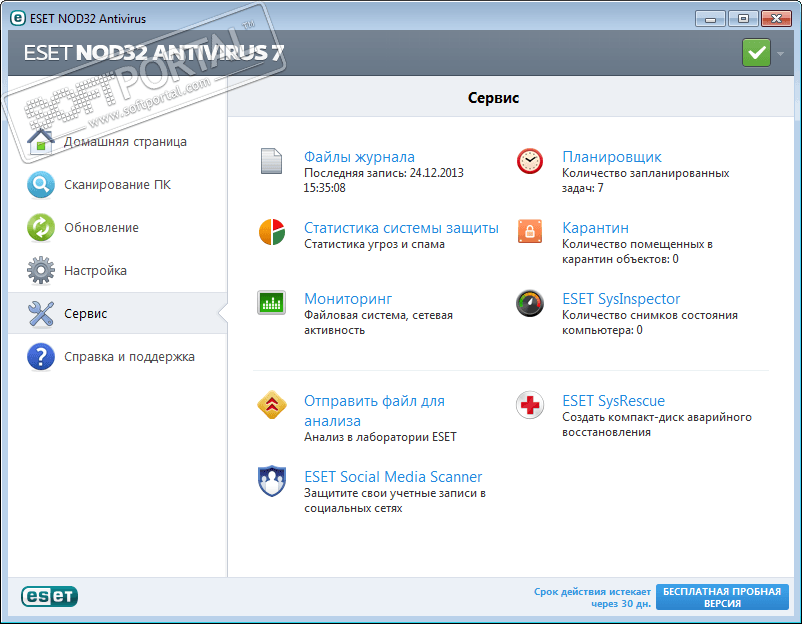Open the Планировщик link
802x624 pixels.
pyautogui.click(x=612, y=157)
